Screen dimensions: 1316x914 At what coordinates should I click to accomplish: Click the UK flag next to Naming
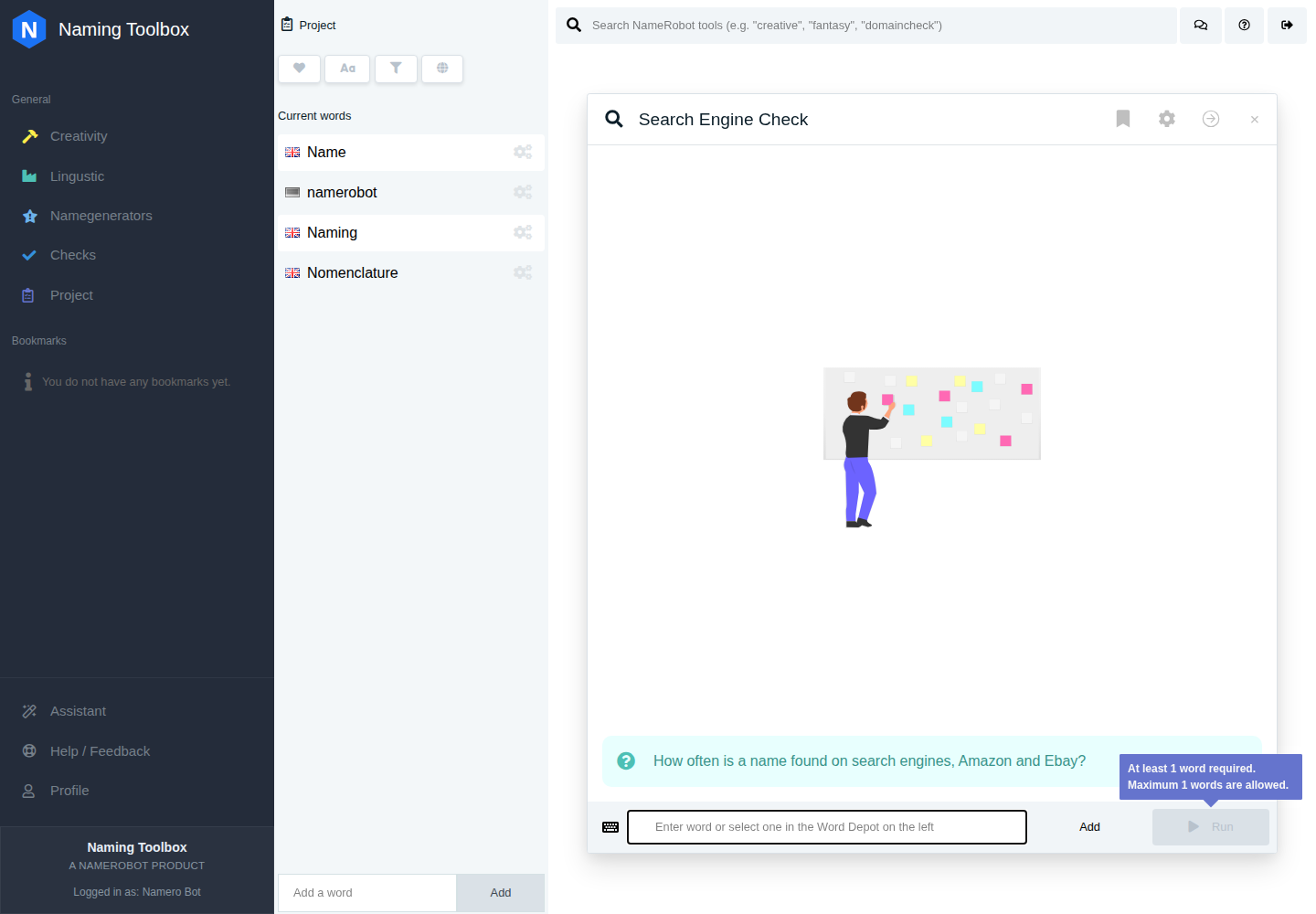tap(292, 233)
